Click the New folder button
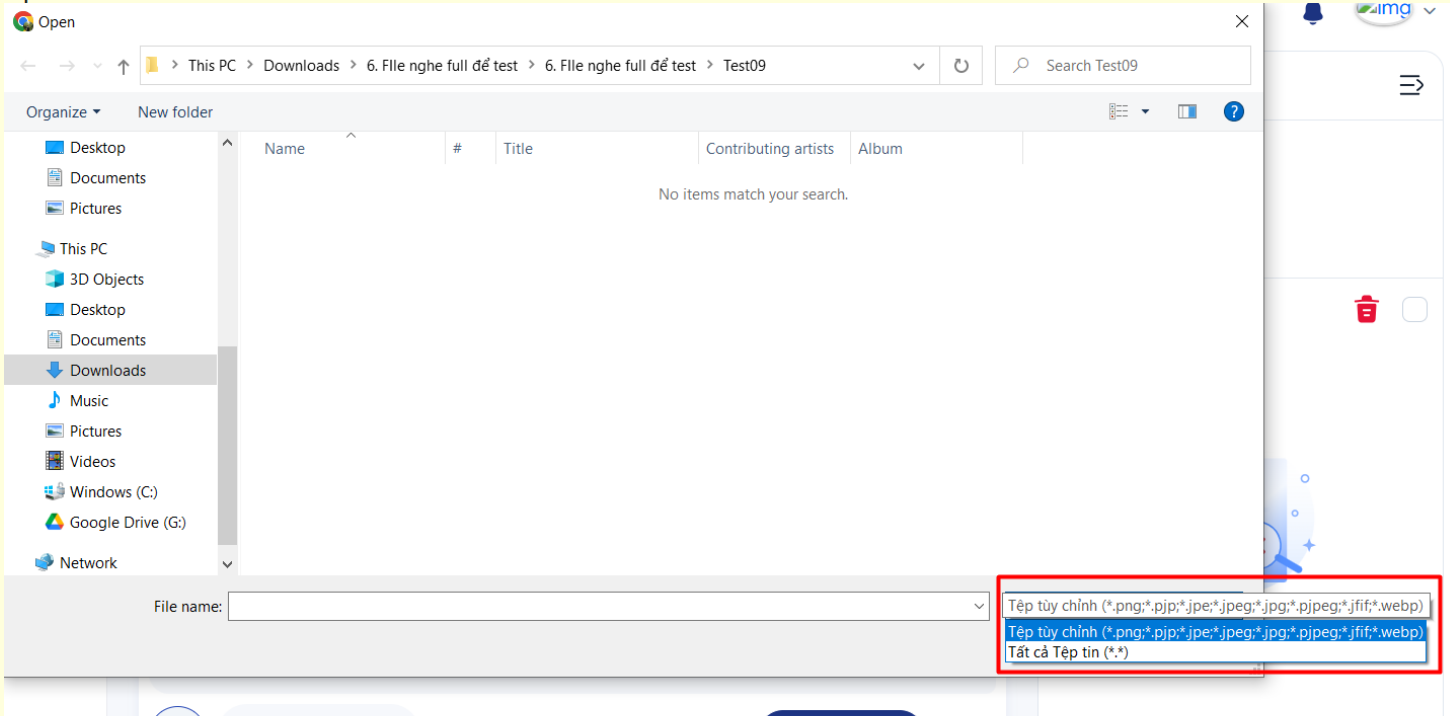The width and height of the screenshot is (1450, 716). 175,112
